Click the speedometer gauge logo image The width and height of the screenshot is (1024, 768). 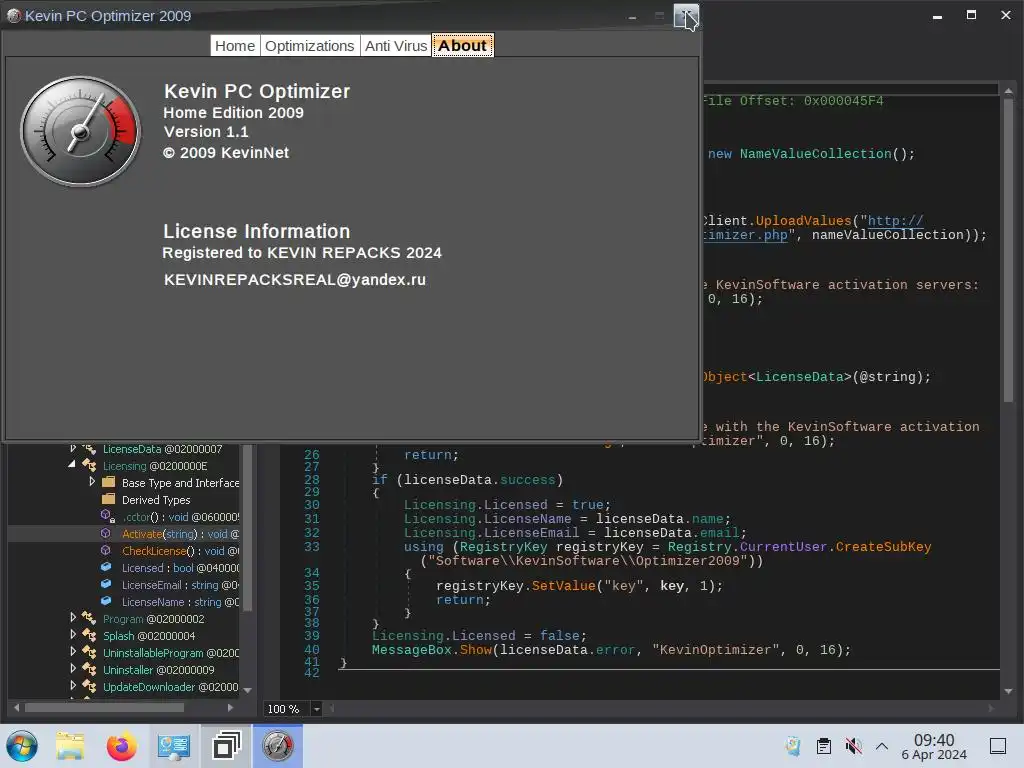point(80,131)
